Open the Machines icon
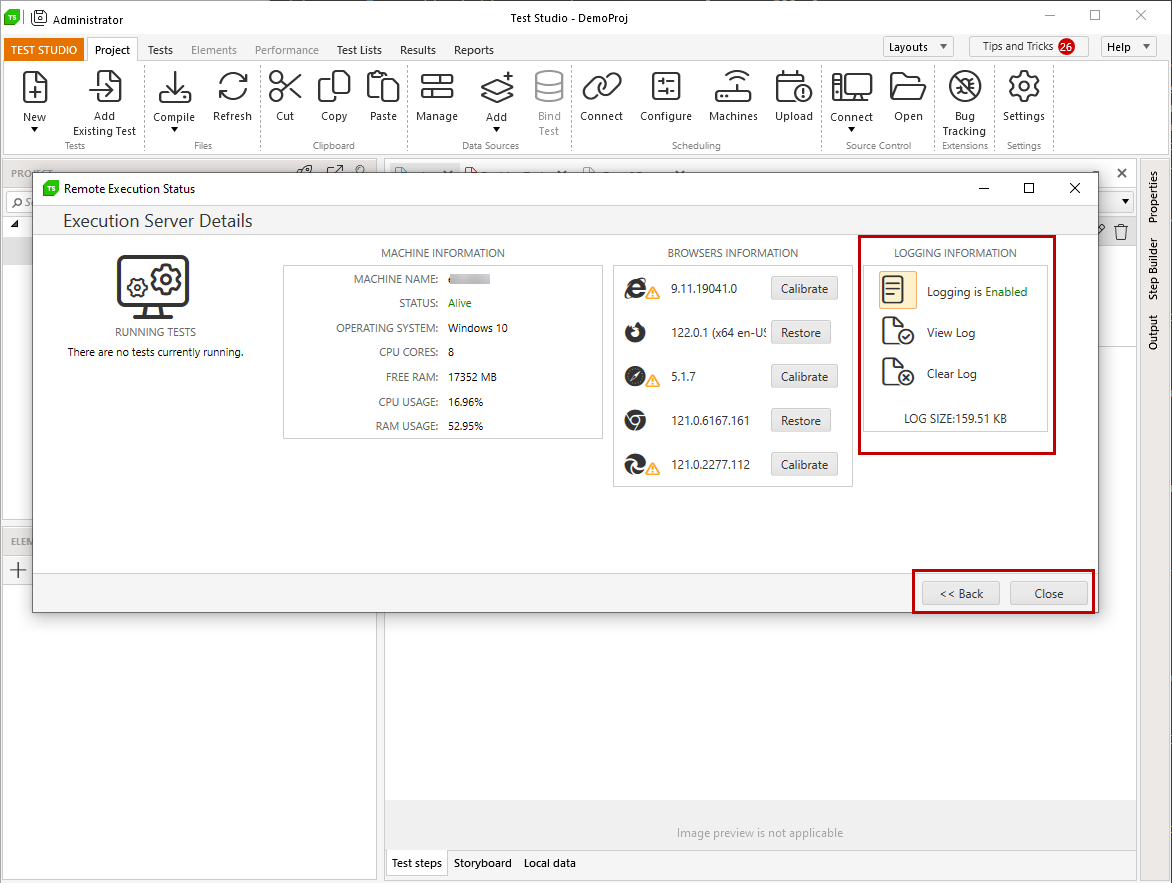This screenshot has width=1172, height=883. point(733,87)
